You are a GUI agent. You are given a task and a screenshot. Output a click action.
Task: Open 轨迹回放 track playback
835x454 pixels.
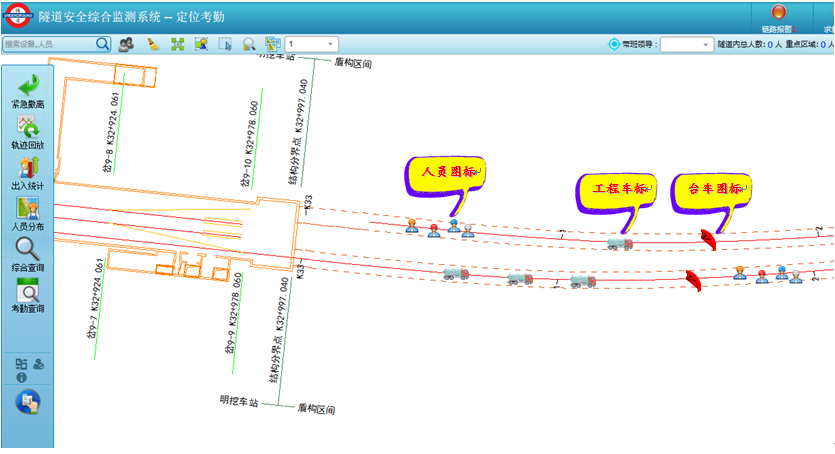(x=27, y=130)
